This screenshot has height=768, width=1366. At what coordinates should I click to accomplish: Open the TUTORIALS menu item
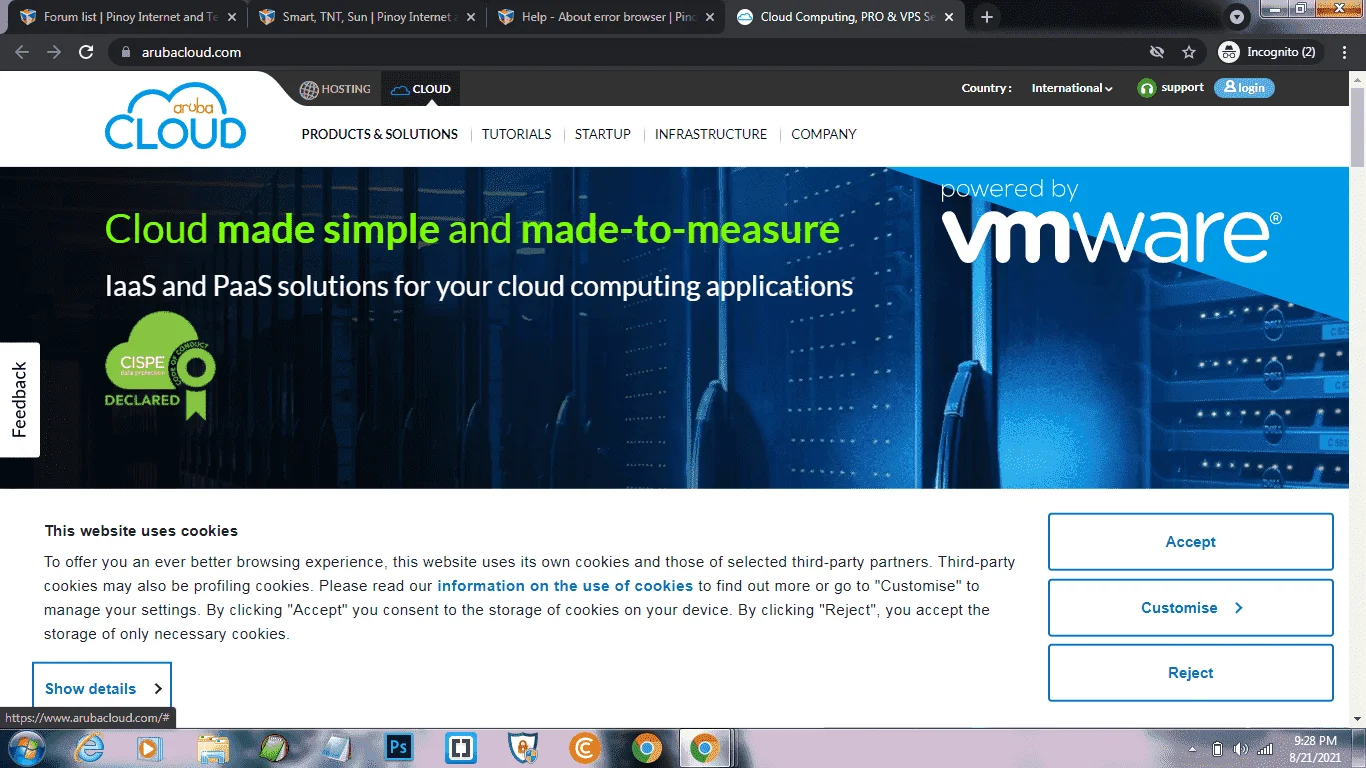click(516, 134)
